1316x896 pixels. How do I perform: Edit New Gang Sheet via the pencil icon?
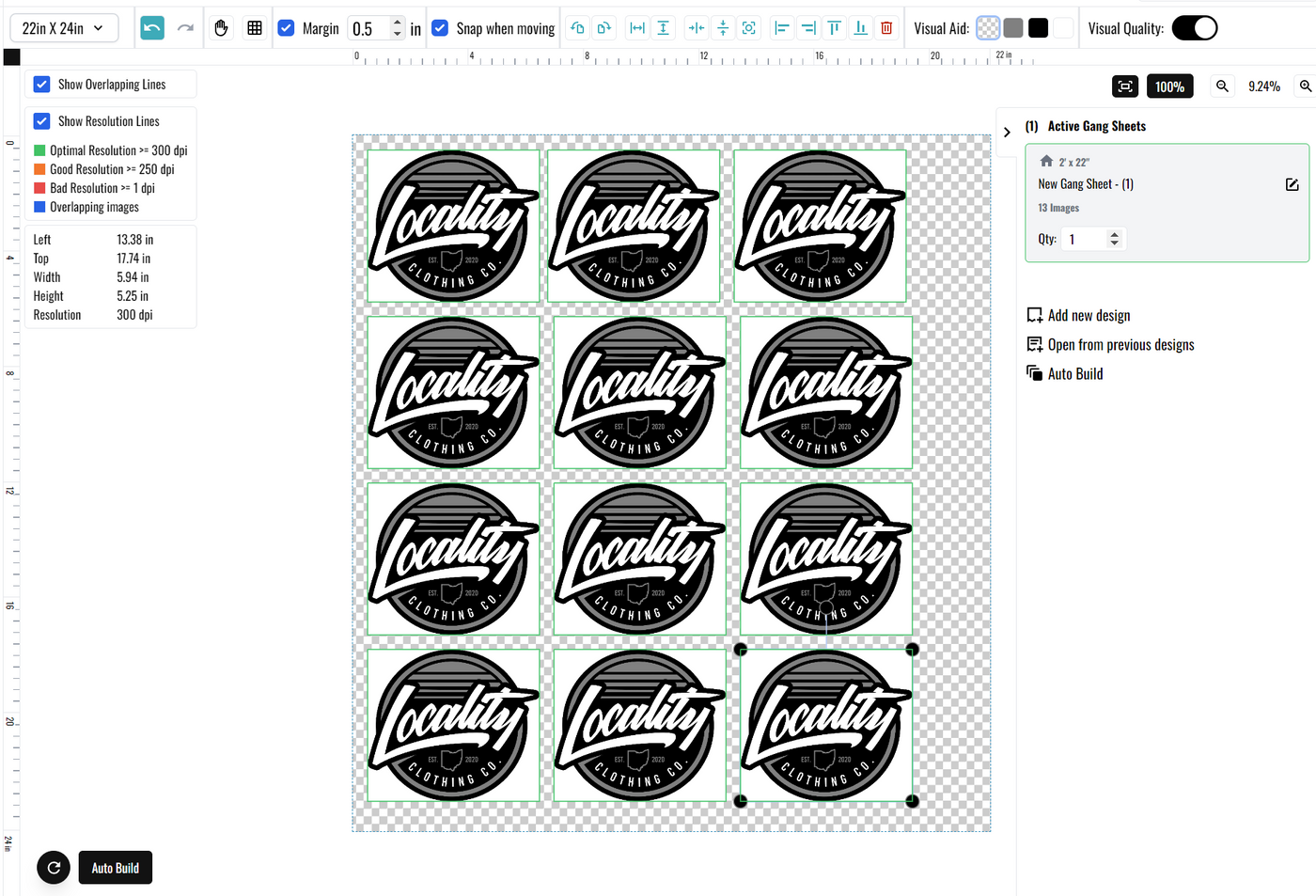tap(1292, 184)
